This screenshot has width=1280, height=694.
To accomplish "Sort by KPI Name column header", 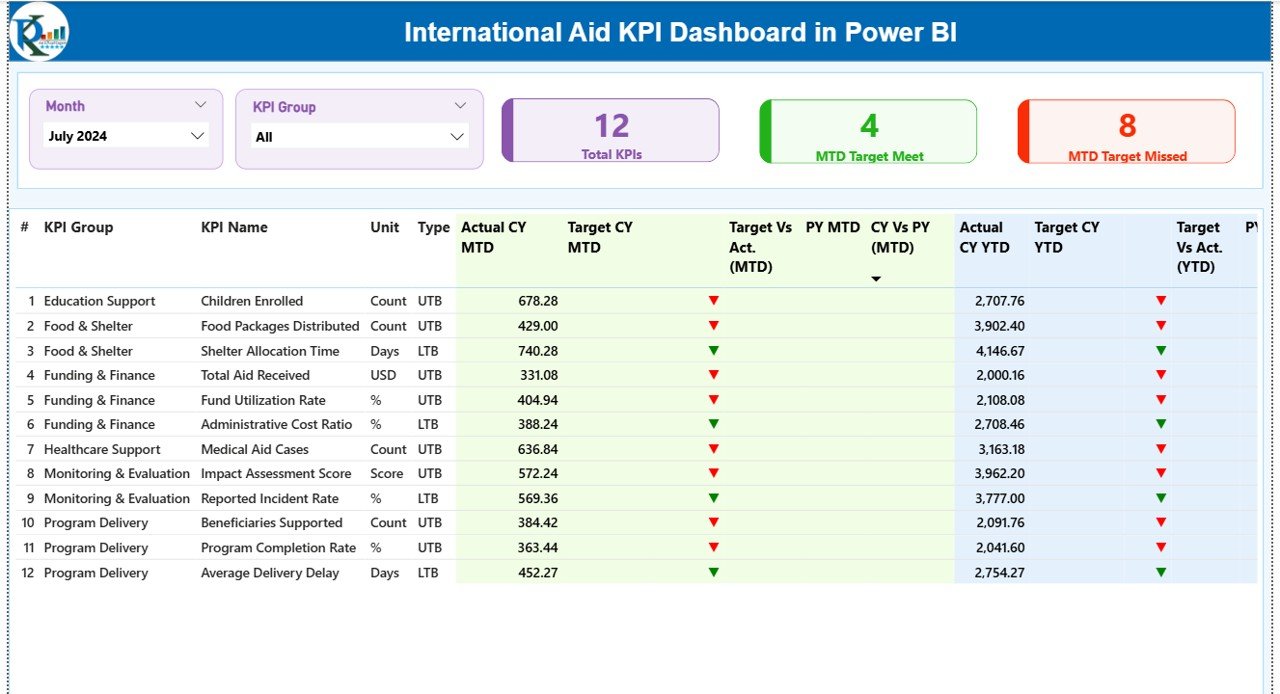I will click(234, 227).
